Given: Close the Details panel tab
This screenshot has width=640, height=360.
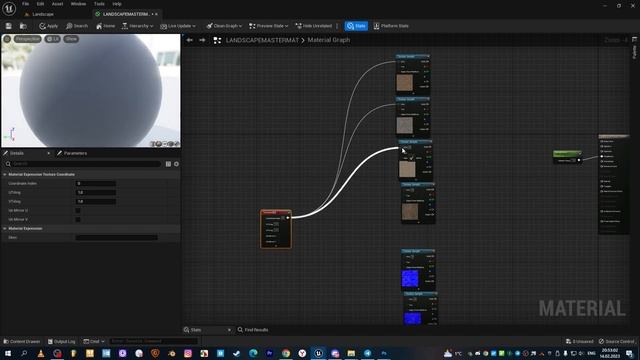Looking at the screenshot, I should pyautogui.click(x=49, y=153).
